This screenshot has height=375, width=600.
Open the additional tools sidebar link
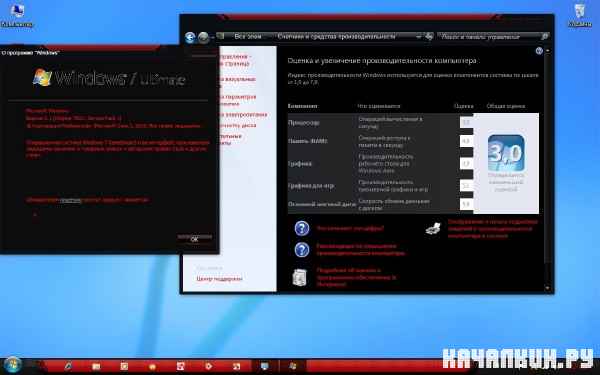pos(230,139)
